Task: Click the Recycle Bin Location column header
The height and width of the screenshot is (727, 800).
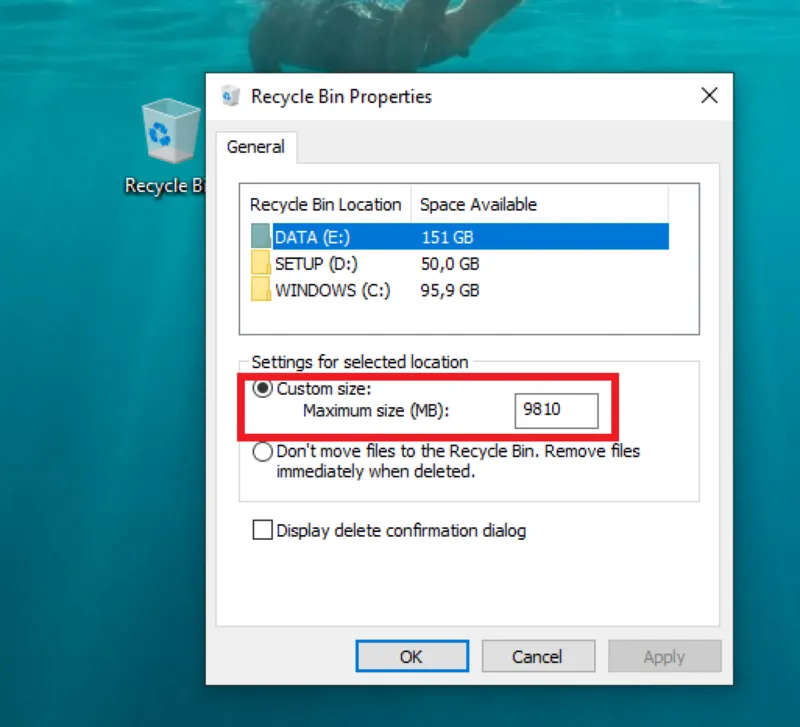Action: (x=326, y=205)
